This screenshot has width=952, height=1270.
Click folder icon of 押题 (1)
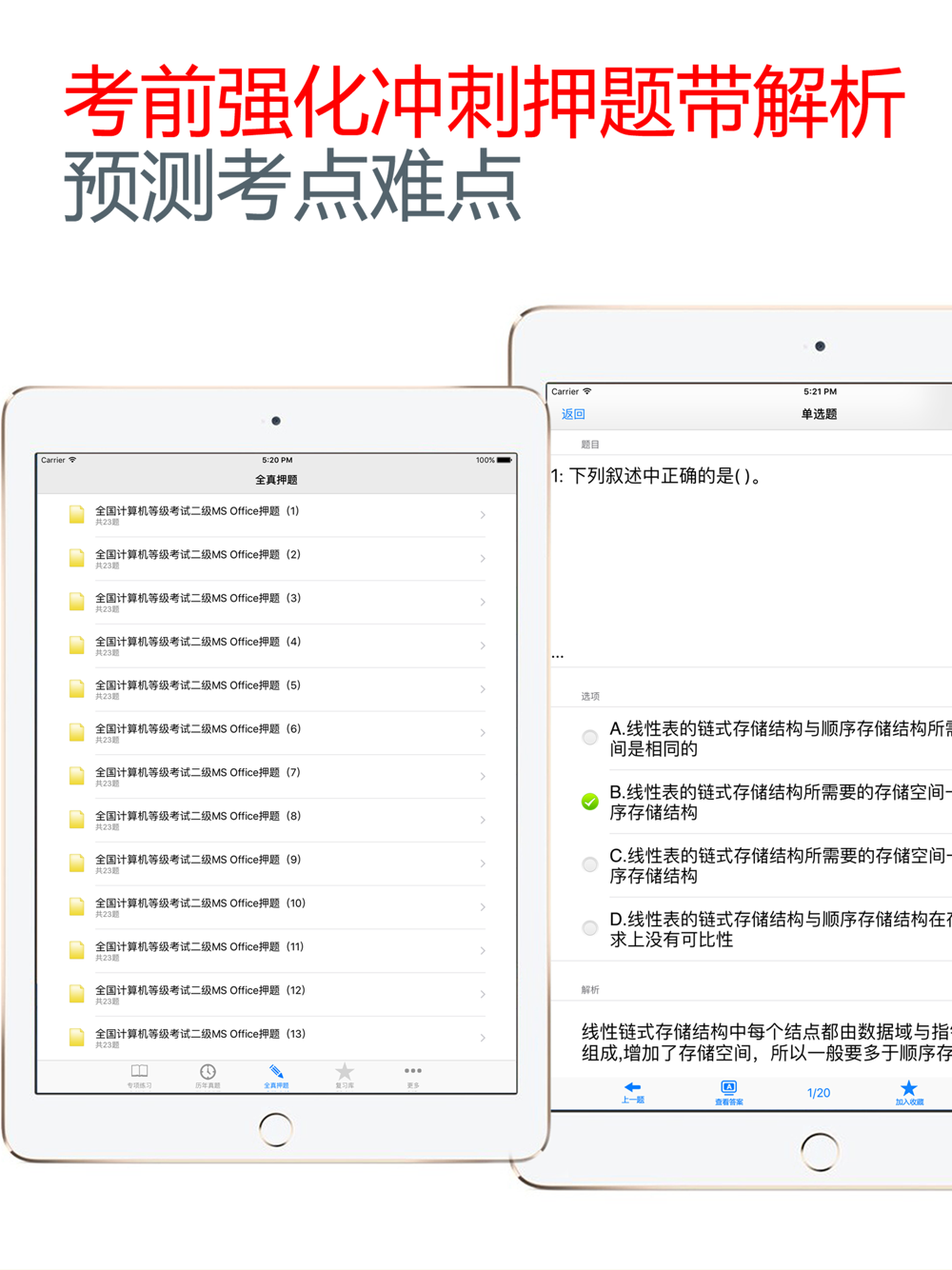(x=77, y=515)
